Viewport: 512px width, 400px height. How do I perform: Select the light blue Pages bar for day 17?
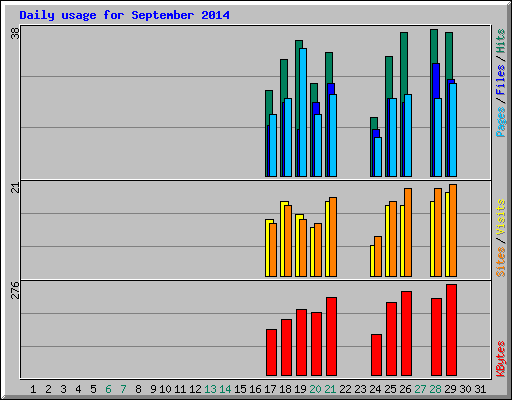click(273, 145)
